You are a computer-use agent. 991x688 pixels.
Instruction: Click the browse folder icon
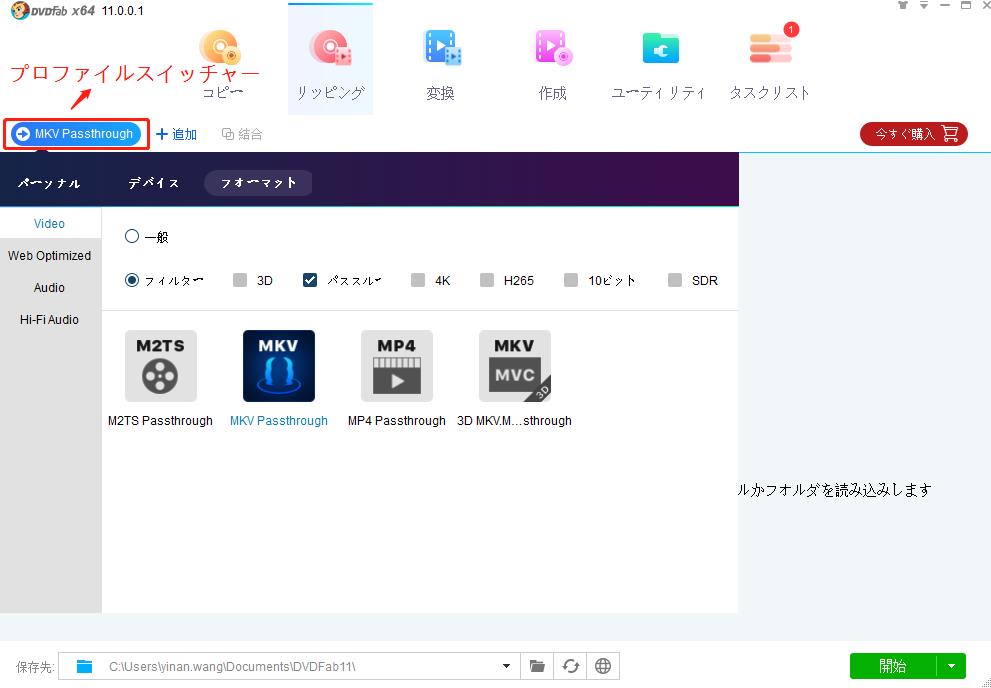(537, 666)
